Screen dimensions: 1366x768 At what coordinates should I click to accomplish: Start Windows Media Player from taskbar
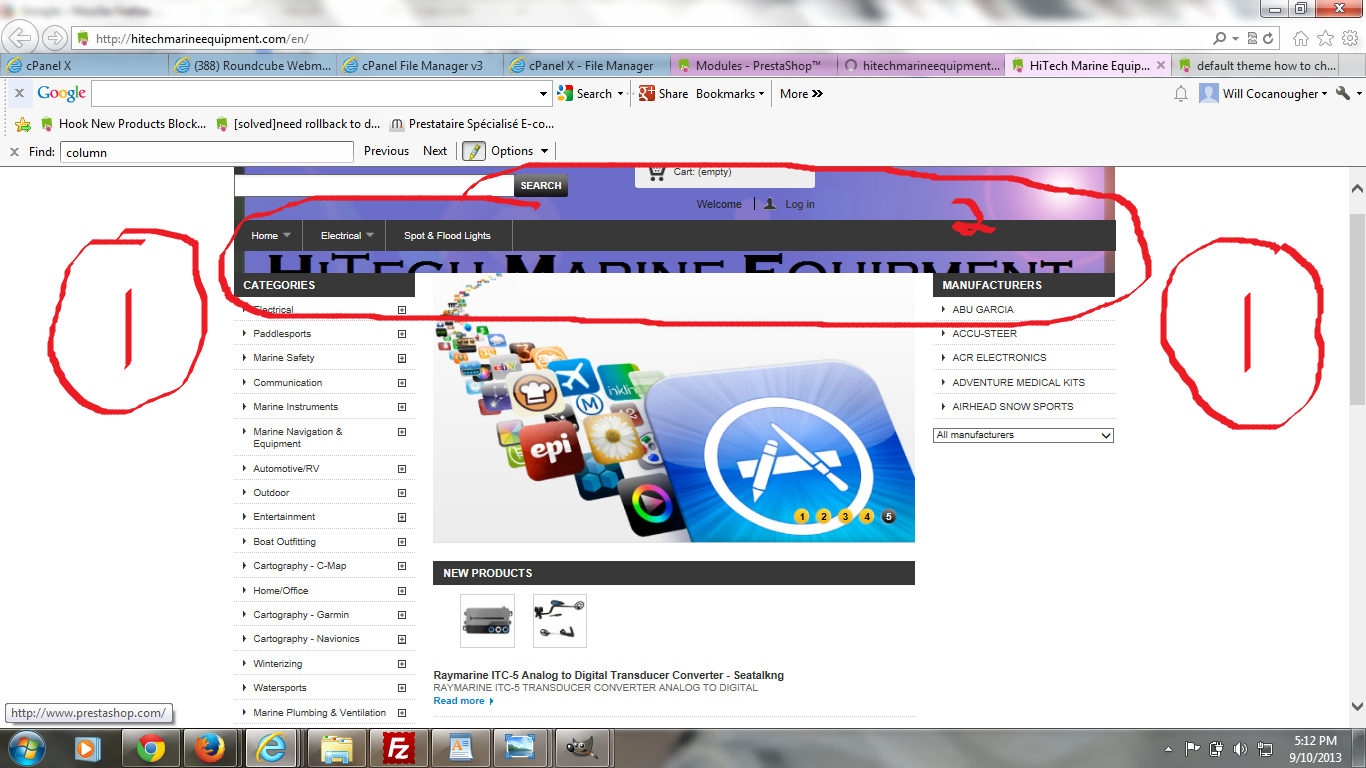(x=87, y=747)
